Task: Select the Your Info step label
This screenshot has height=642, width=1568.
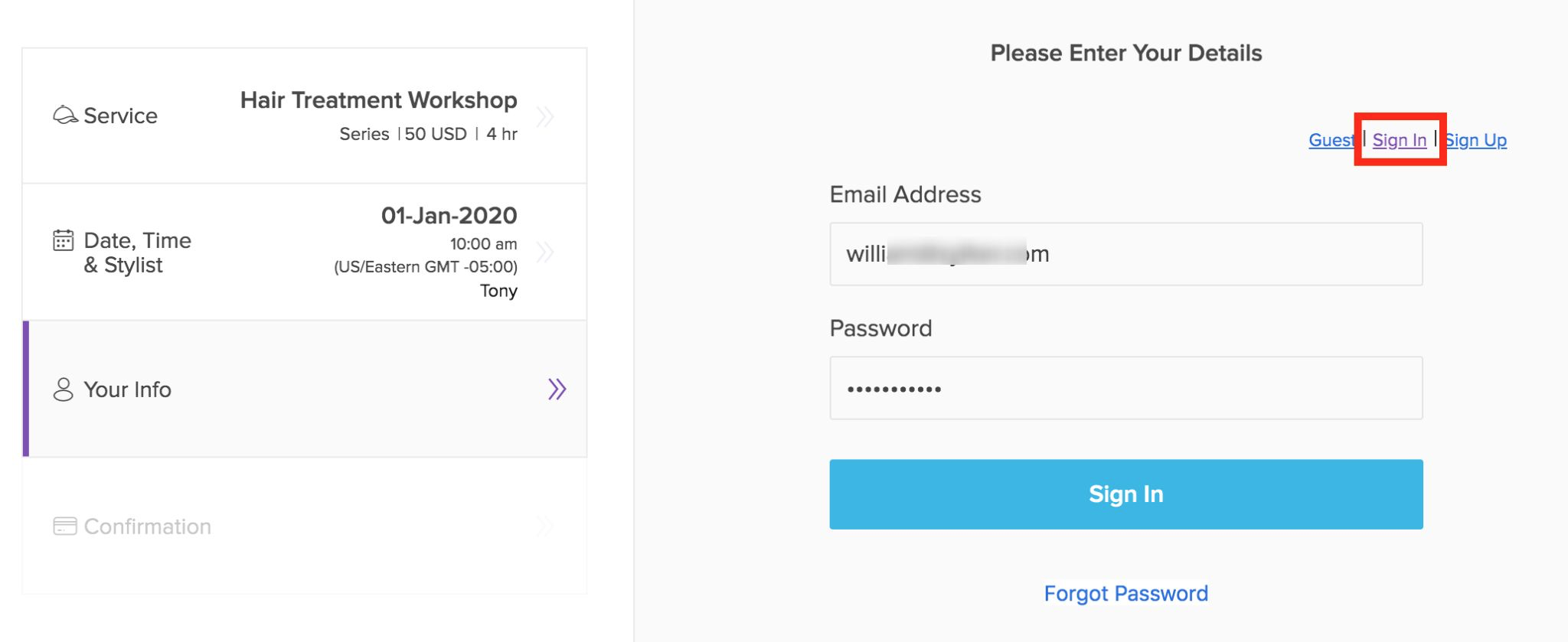Action: point(127,389)
